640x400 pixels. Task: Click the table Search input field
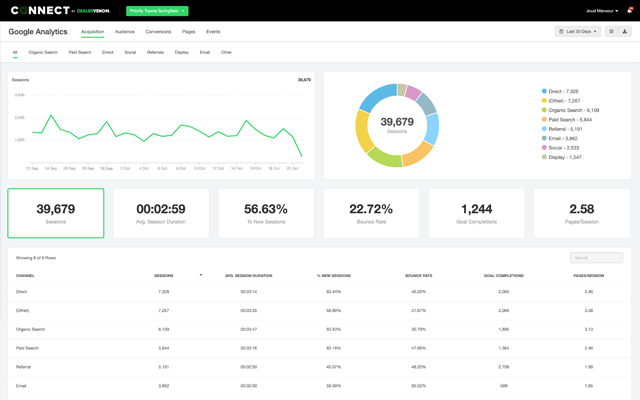click(596, 258)
